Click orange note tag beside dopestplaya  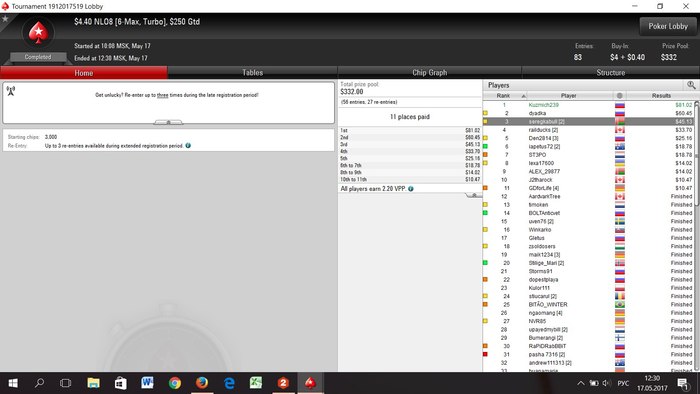click(x=485, y=279)
